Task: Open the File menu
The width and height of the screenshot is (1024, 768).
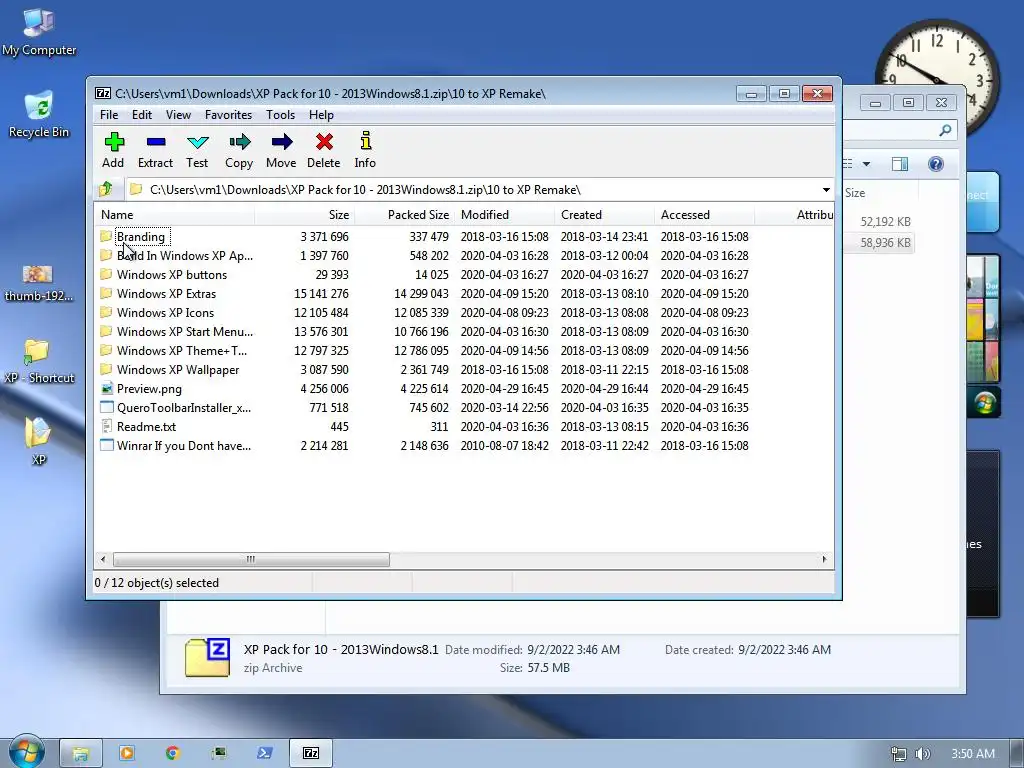Action: coord(109,115)
